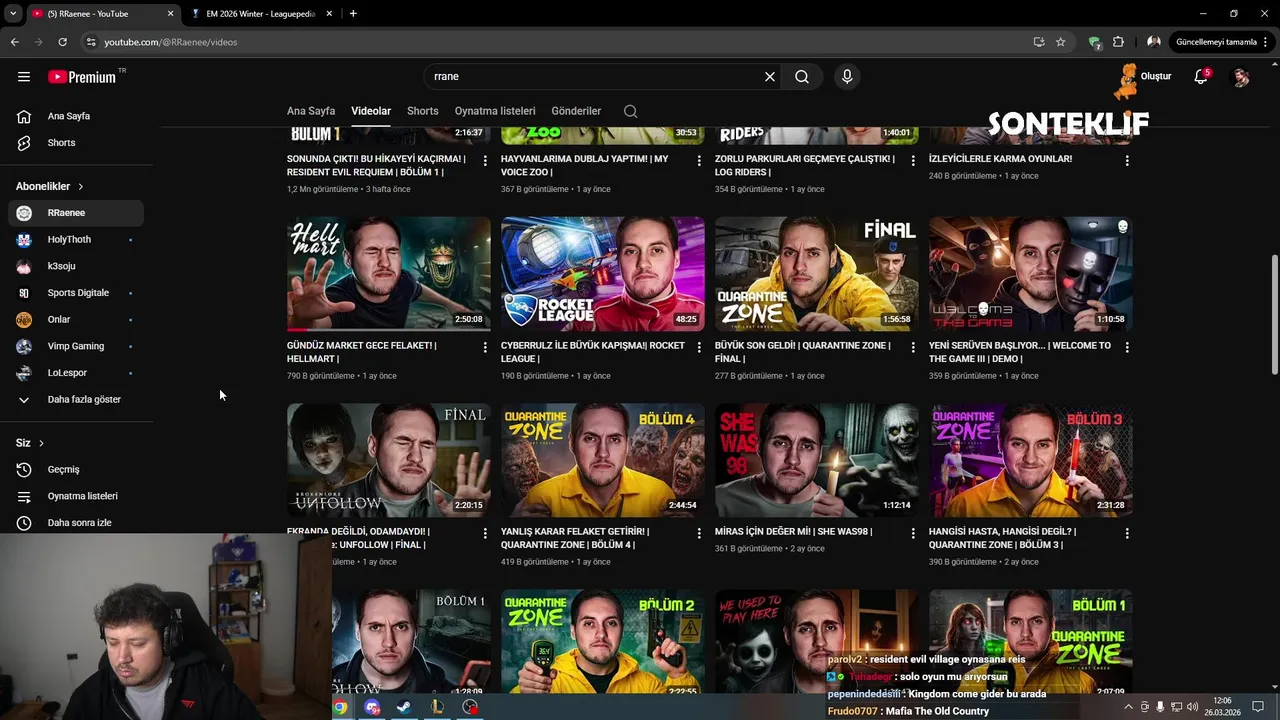Run search with magnifier button
Screen dimensions: 1280x720
point(802,76)
